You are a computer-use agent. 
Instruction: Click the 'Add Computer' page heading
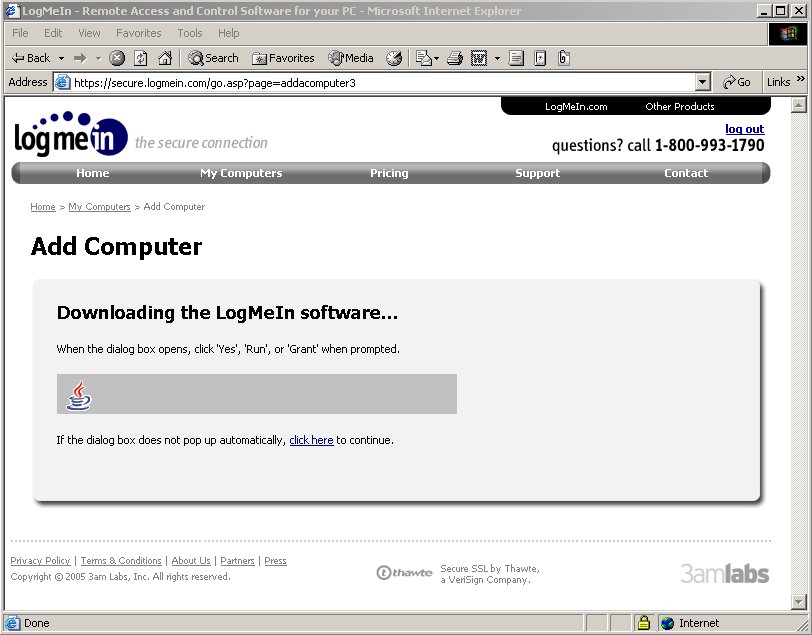click(x=117, y=247)
